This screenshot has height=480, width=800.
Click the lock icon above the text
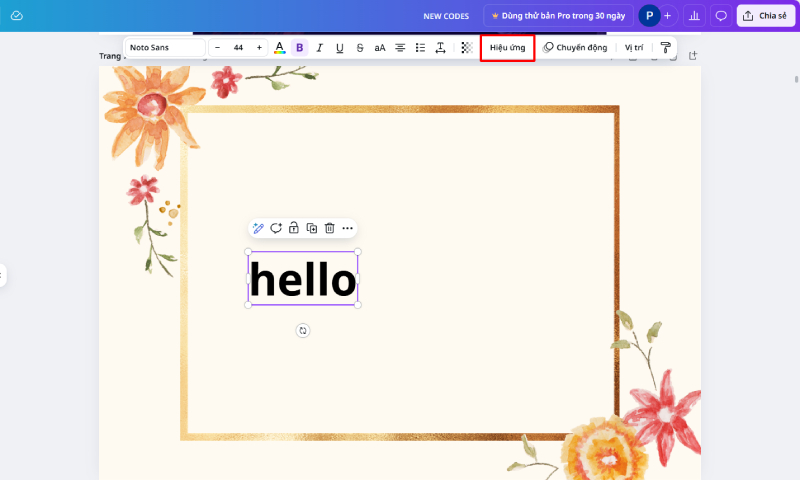[x=293, y=228]
